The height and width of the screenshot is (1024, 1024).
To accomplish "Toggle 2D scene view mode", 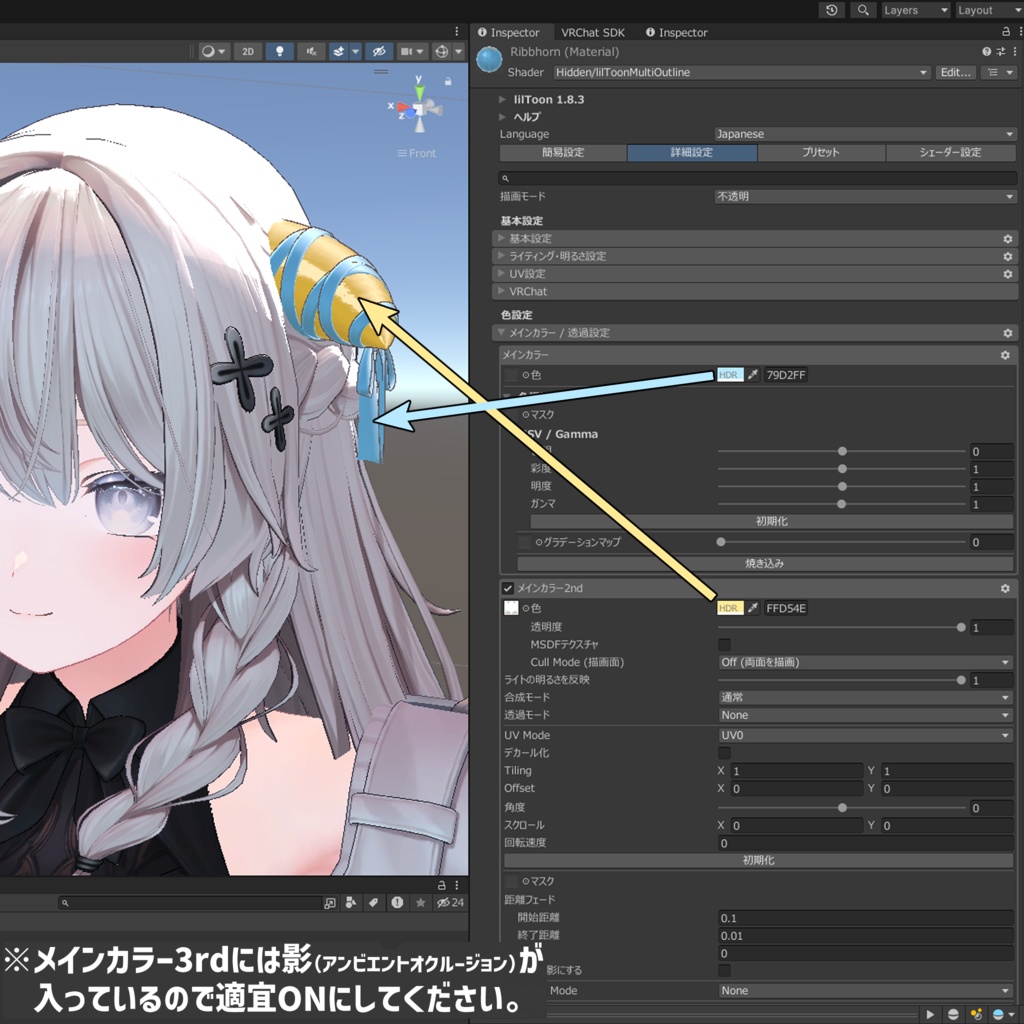I will 248,52.
